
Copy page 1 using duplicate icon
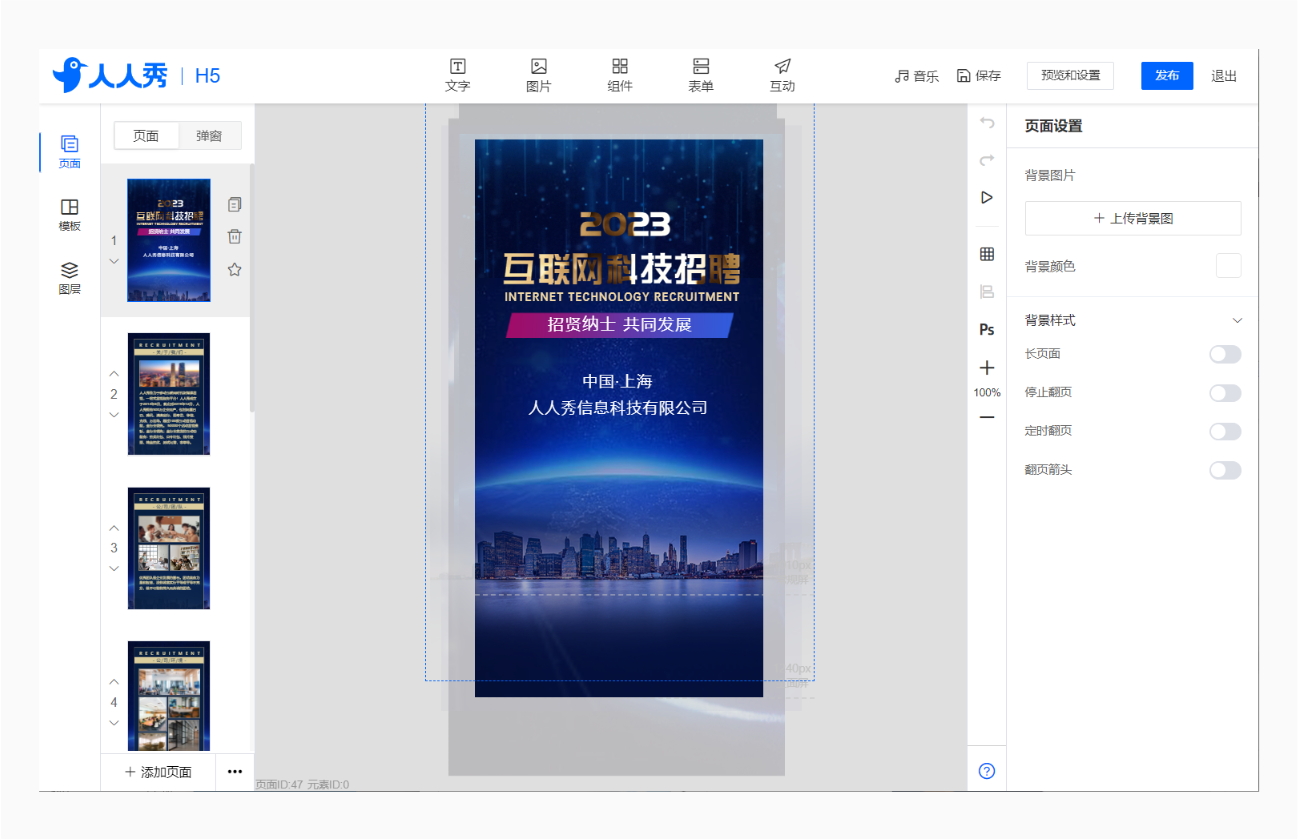[x=235, y=204]
